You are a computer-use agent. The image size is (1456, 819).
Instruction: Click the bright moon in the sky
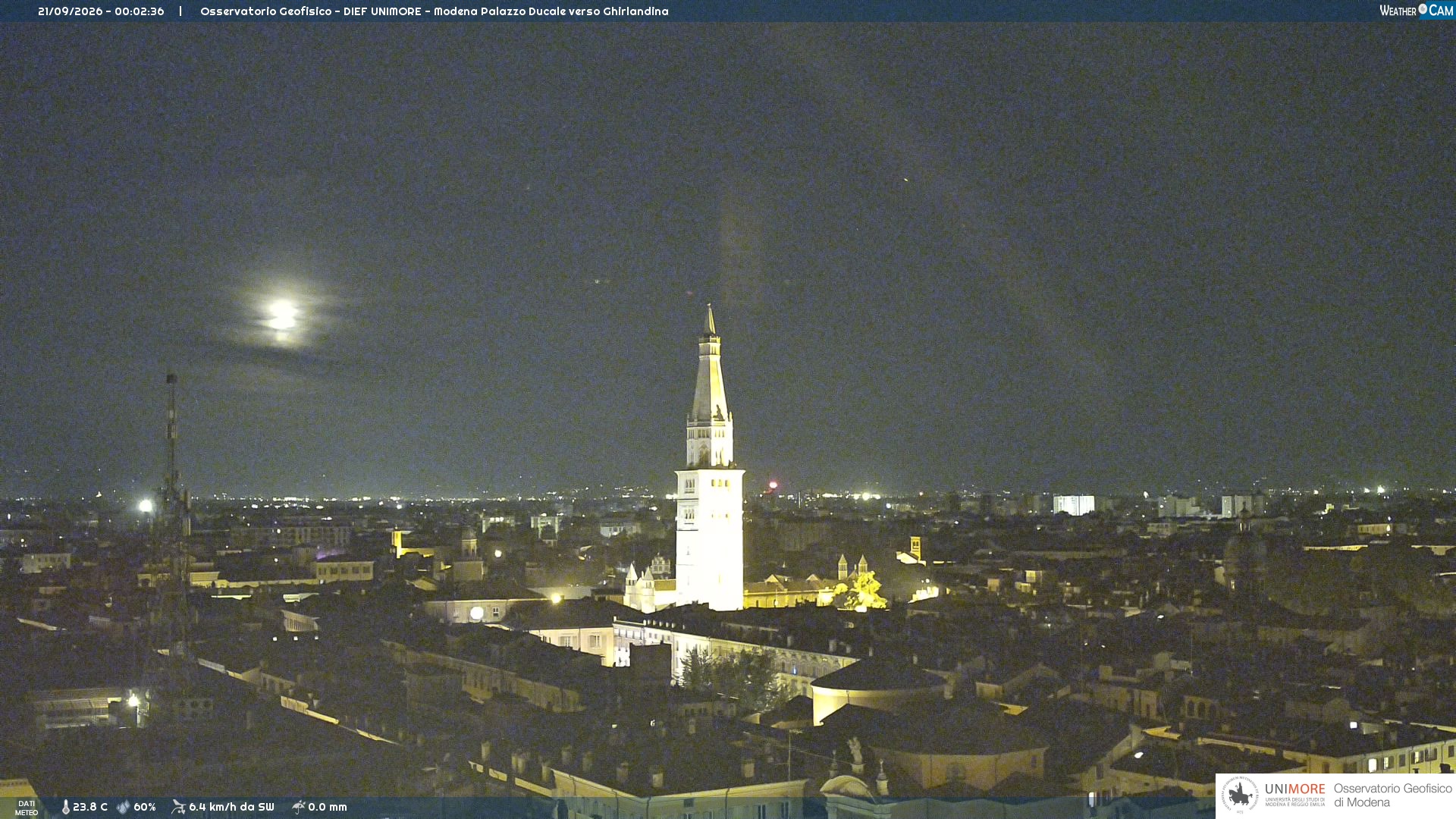click(282, 315)
